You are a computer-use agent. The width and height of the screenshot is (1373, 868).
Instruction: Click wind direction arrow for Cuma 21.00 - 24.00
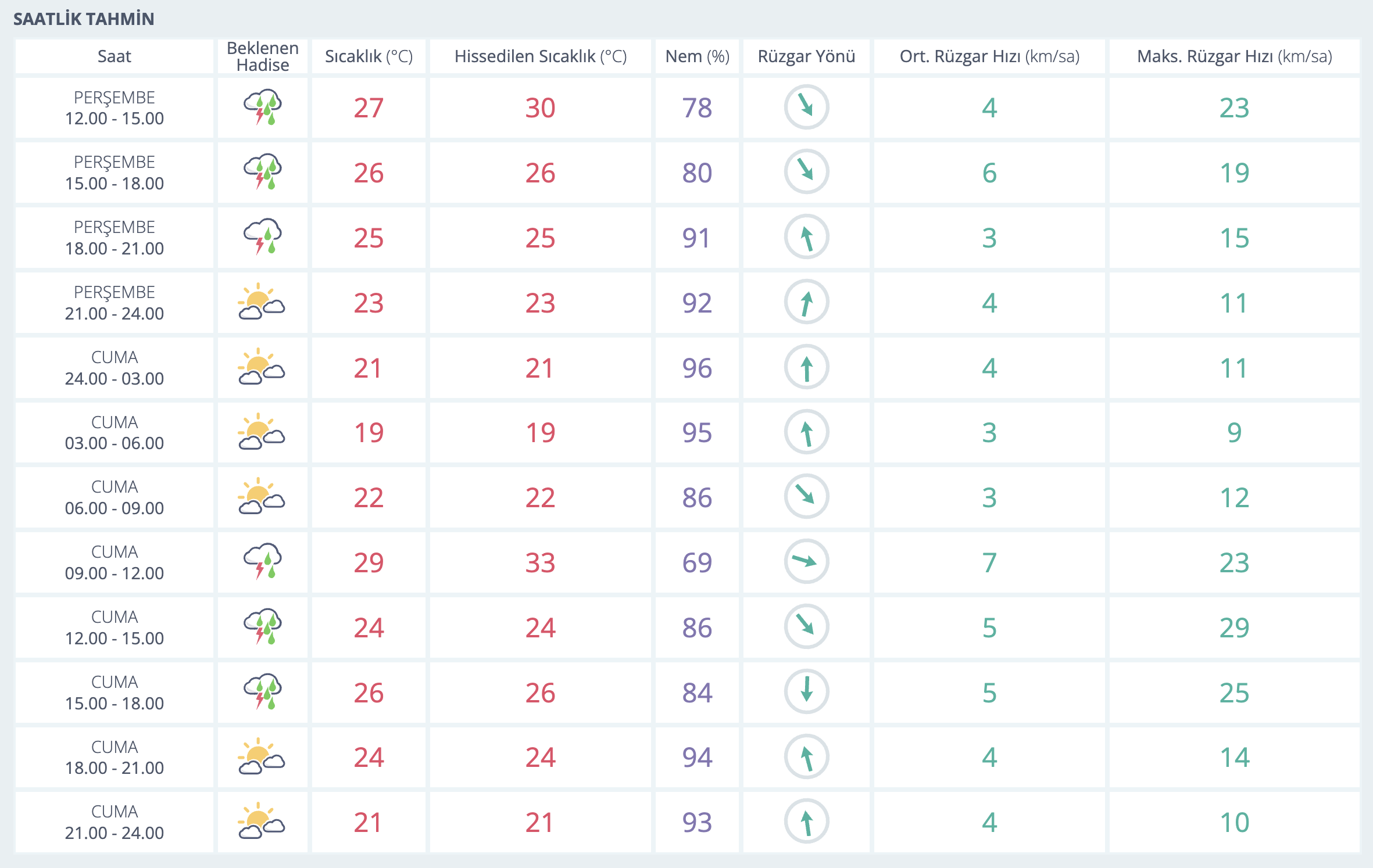point(806,822)
